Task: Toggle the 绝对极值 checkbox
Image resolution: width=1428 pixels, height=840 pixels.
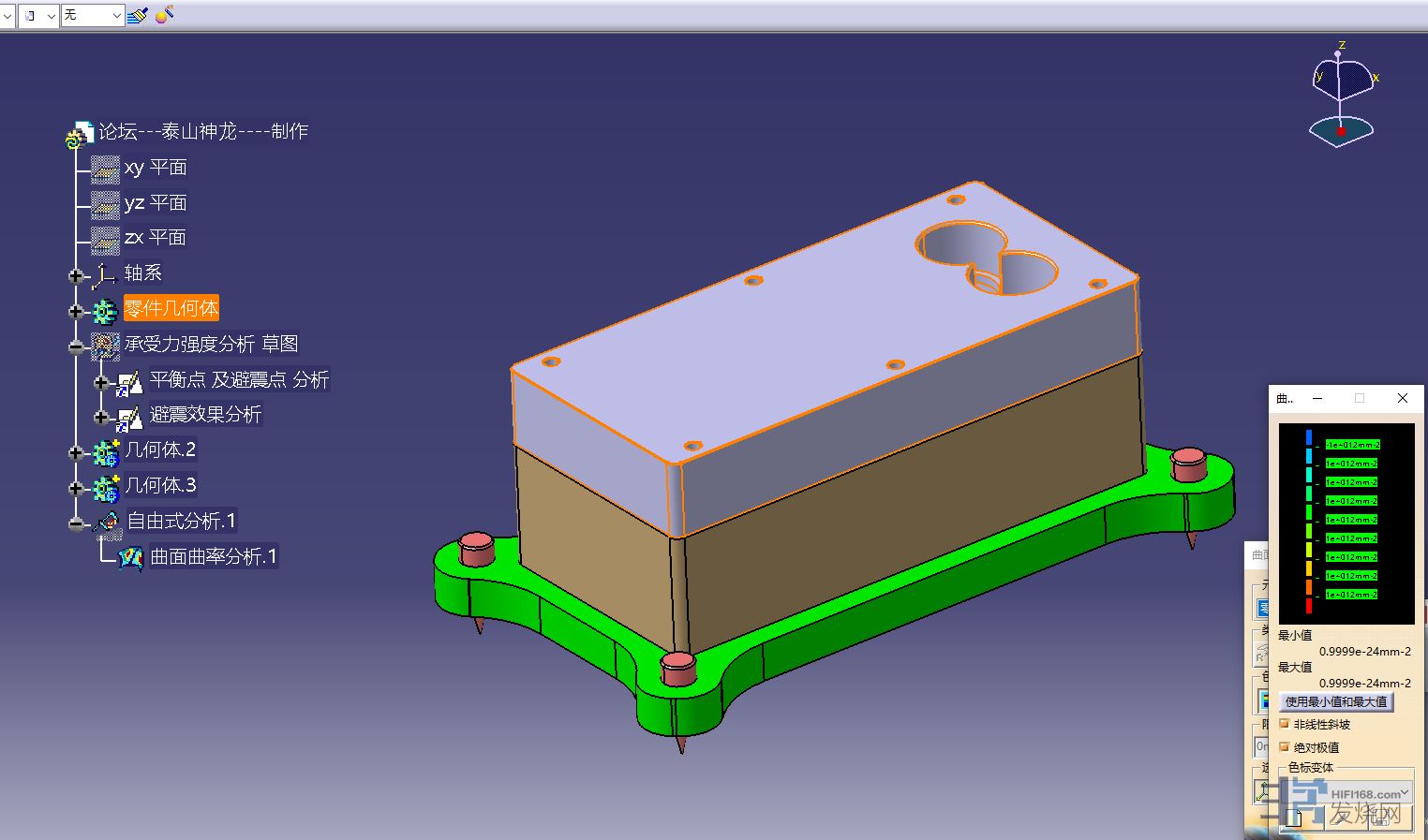Action: click(x=1285, y=747)
